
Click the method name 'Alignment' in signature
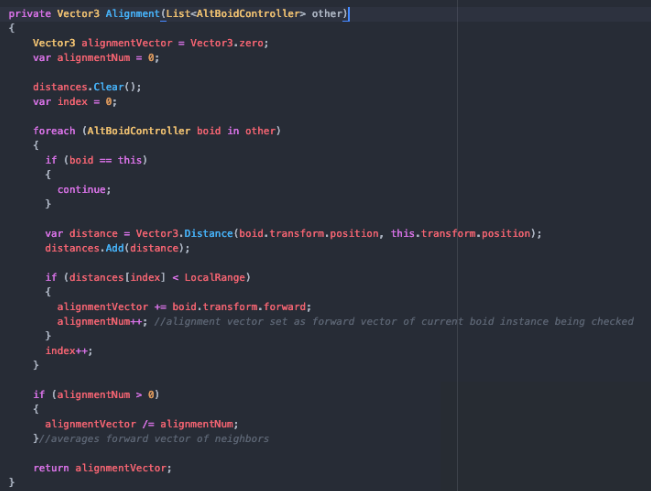[x=132, y=14]
